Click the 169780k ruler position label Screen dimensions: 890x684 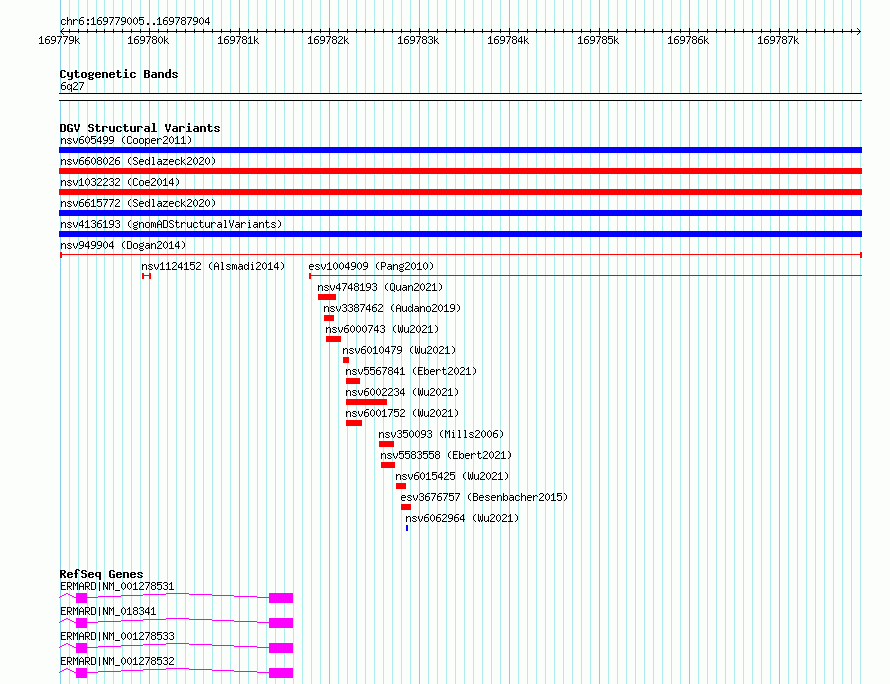(x=148, y=40)
